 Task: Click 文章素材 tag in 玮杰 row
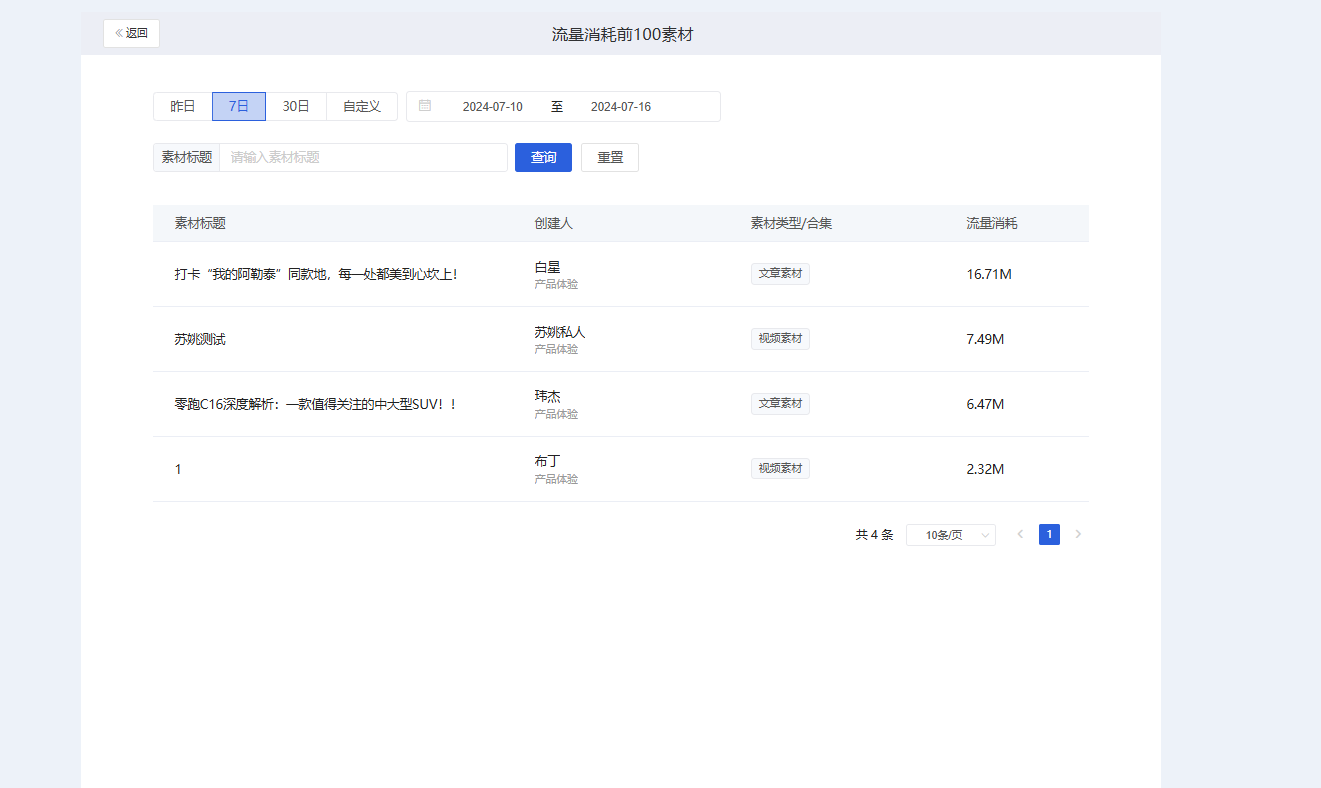pos(780,404)
